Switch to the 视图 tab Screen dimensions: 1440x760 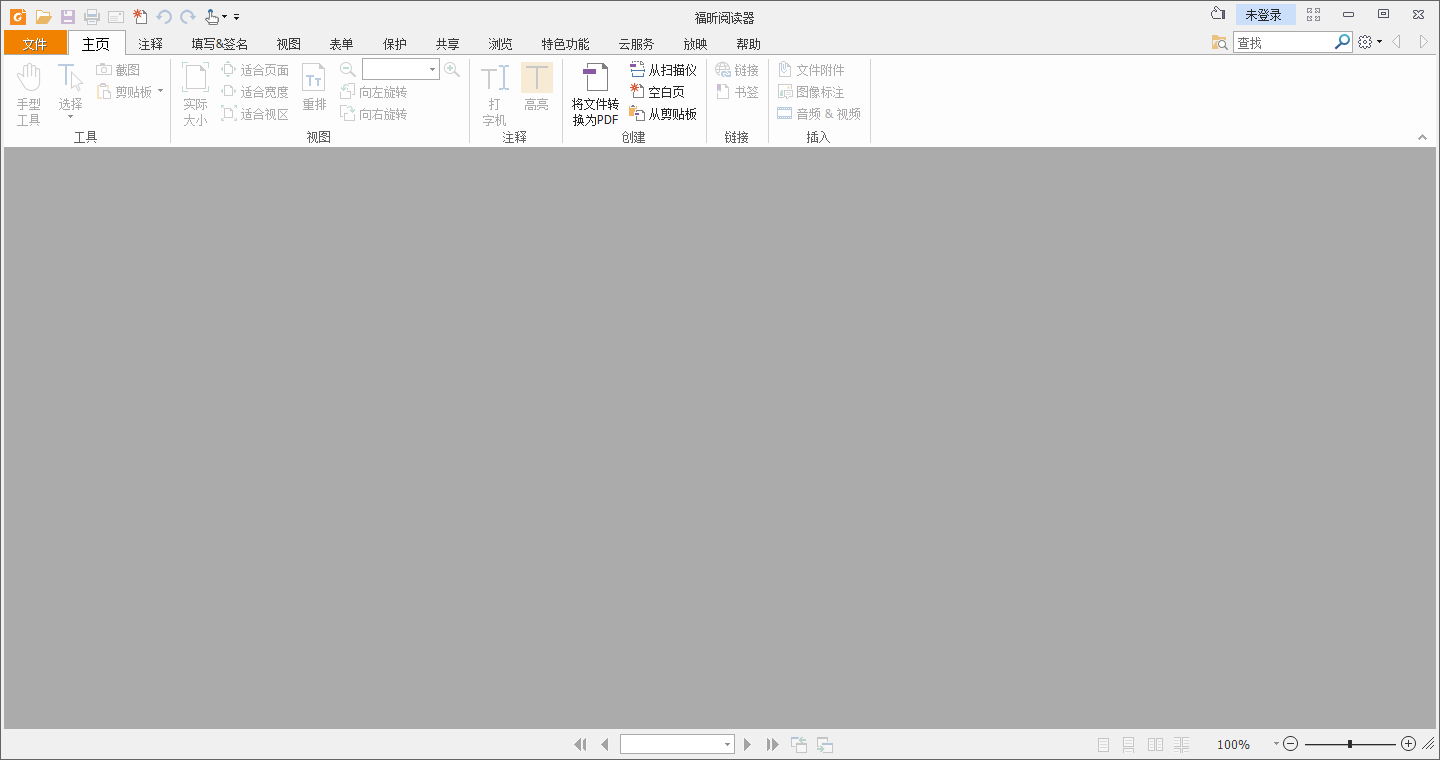coord(289,44)
